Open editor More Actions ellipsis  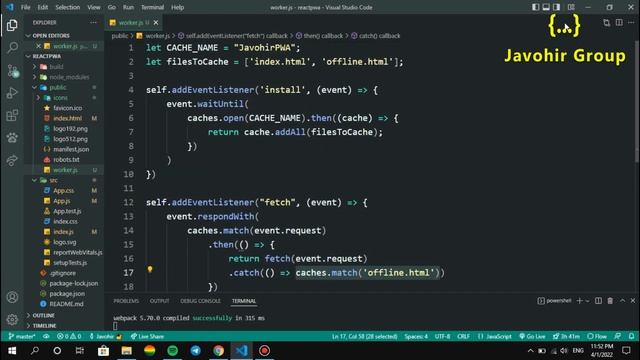click(631, 22)
